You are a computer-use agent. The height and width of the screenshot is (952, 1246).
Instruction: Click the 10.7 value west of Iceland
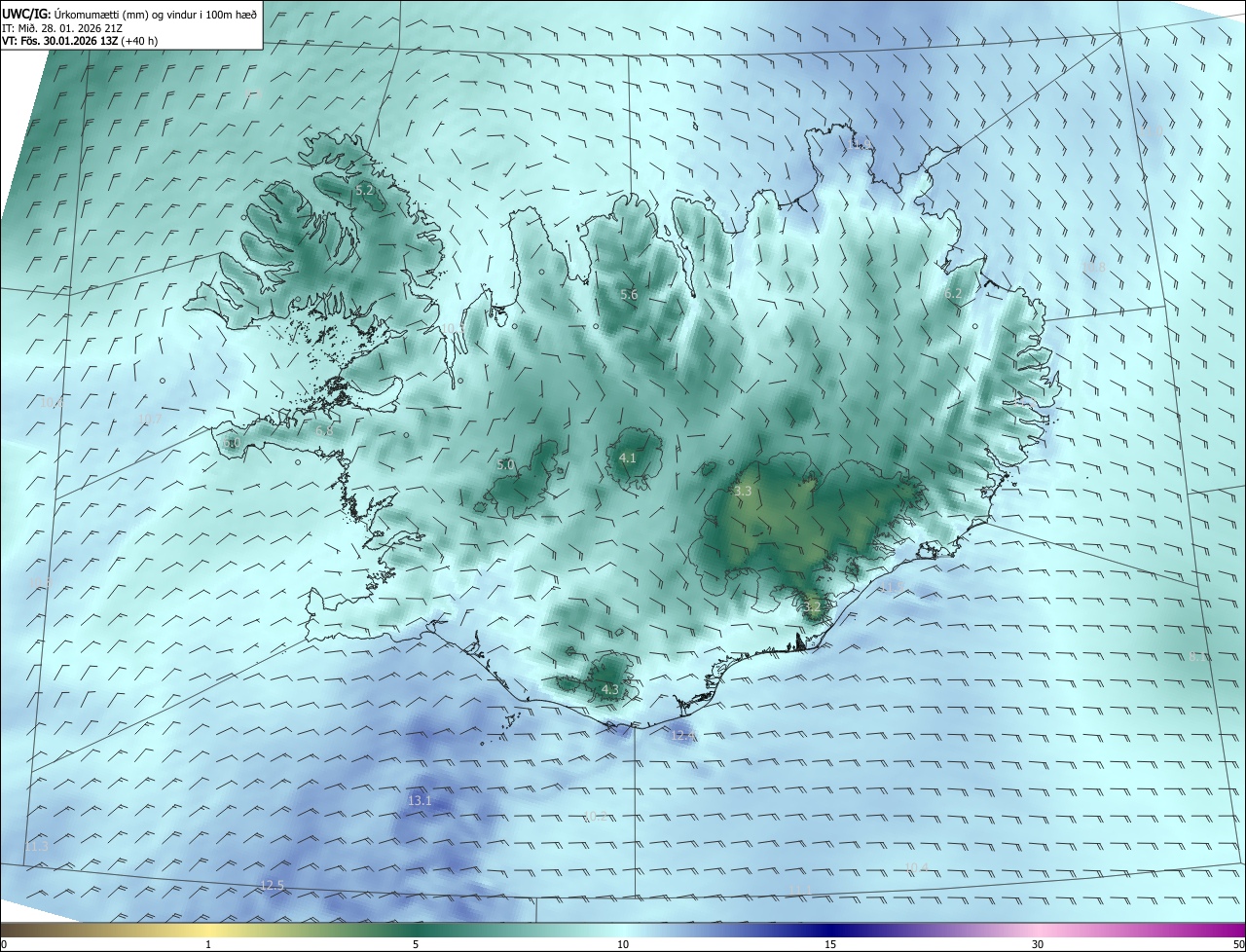[150, 420]
